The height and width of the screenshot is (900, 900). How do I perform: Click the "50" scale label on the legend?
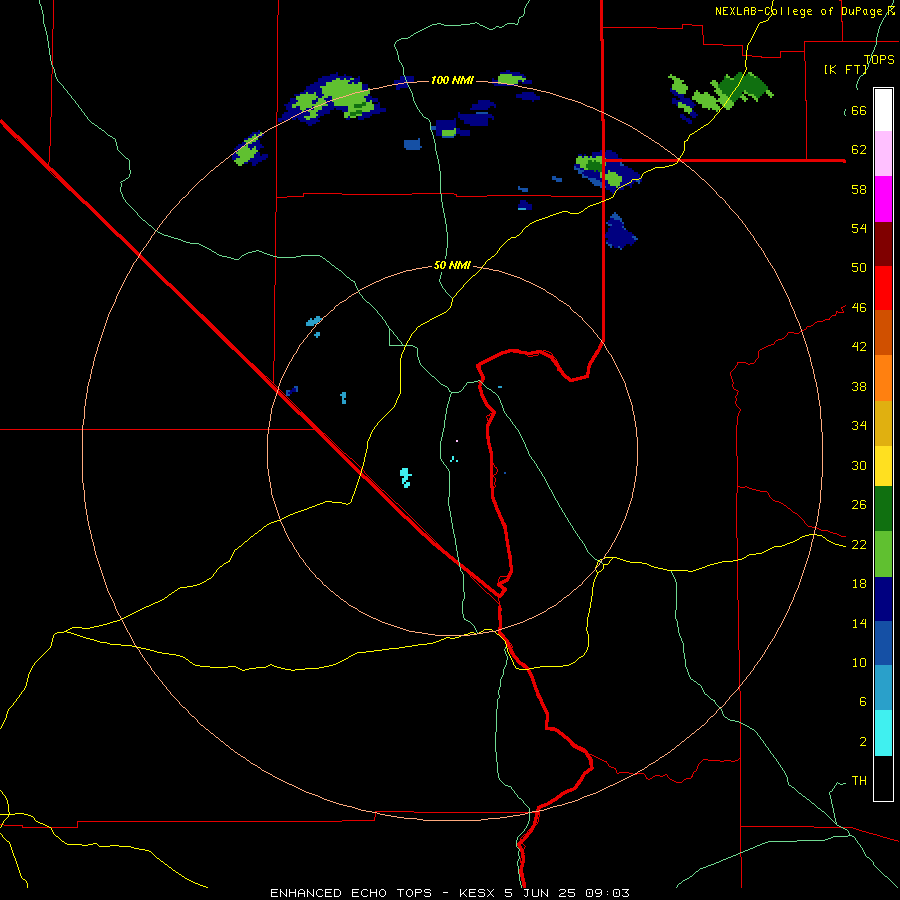click(x=859, y=268)
